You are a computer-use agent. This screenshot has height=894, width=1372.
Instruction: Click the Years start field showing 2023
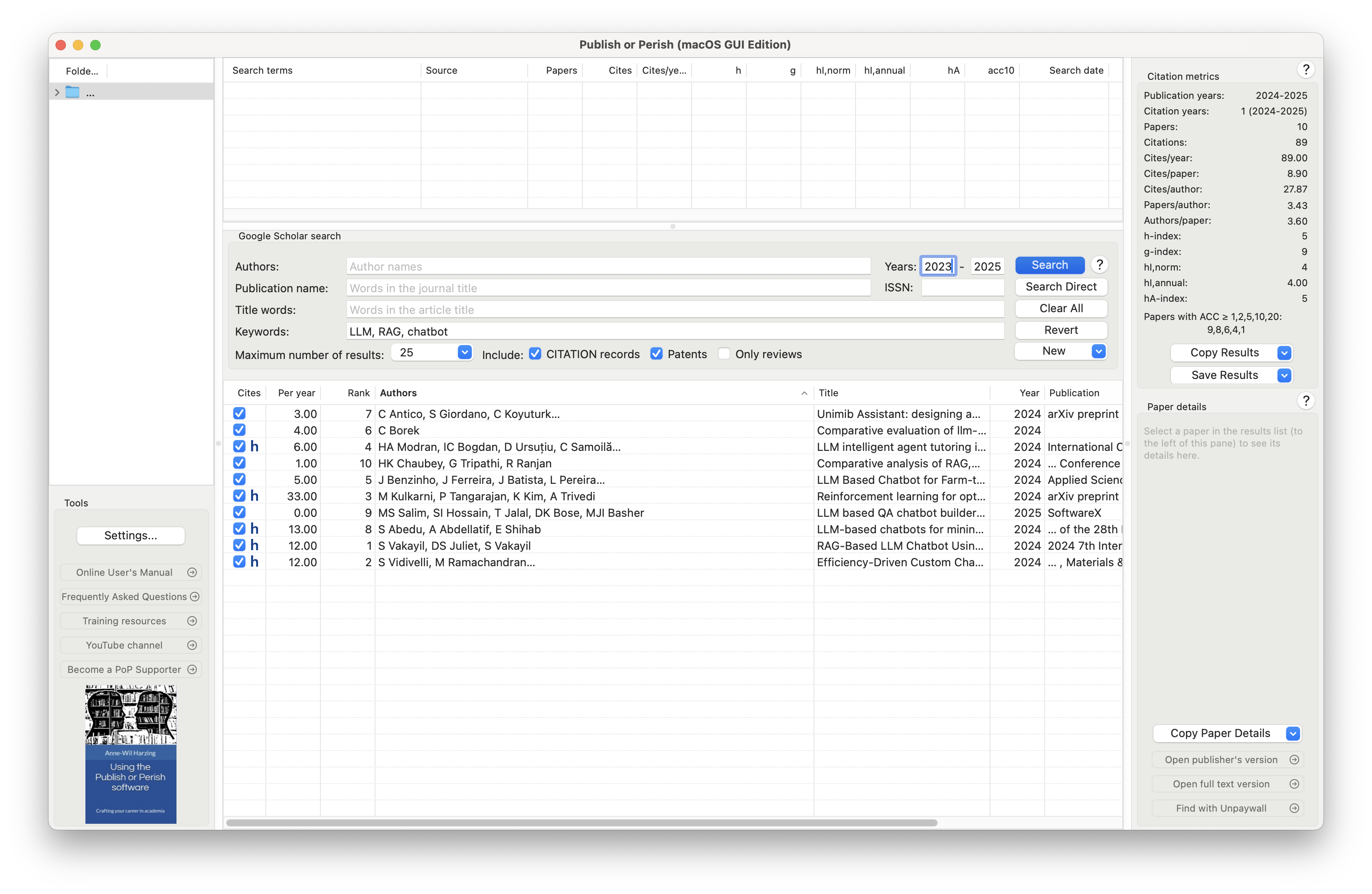click(x=938, y=266)
